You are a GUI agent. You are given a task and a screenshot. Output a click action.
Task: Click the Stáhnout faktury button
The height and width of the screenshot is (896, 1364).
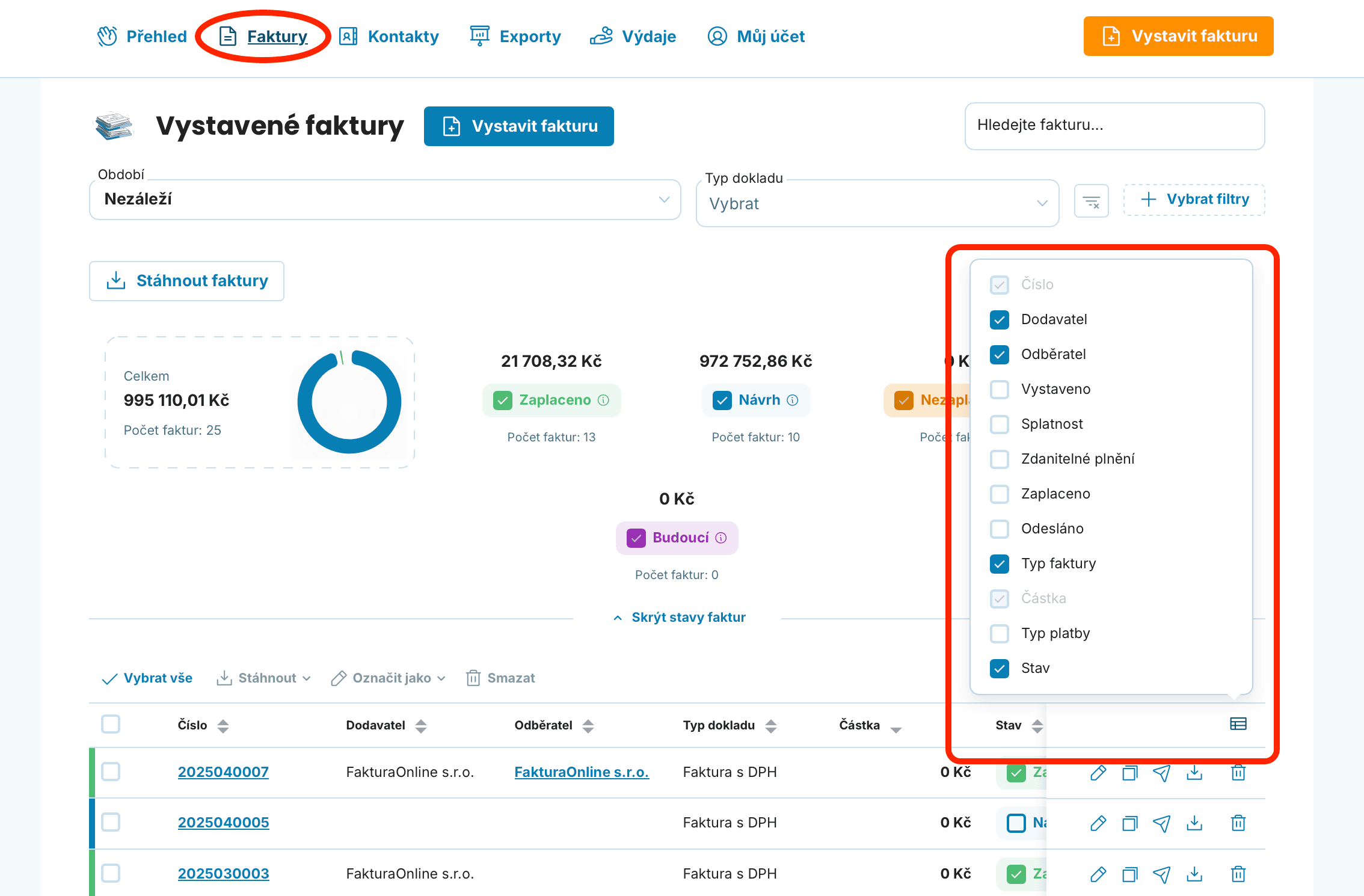pyautogui.click(x=186, y=281)
